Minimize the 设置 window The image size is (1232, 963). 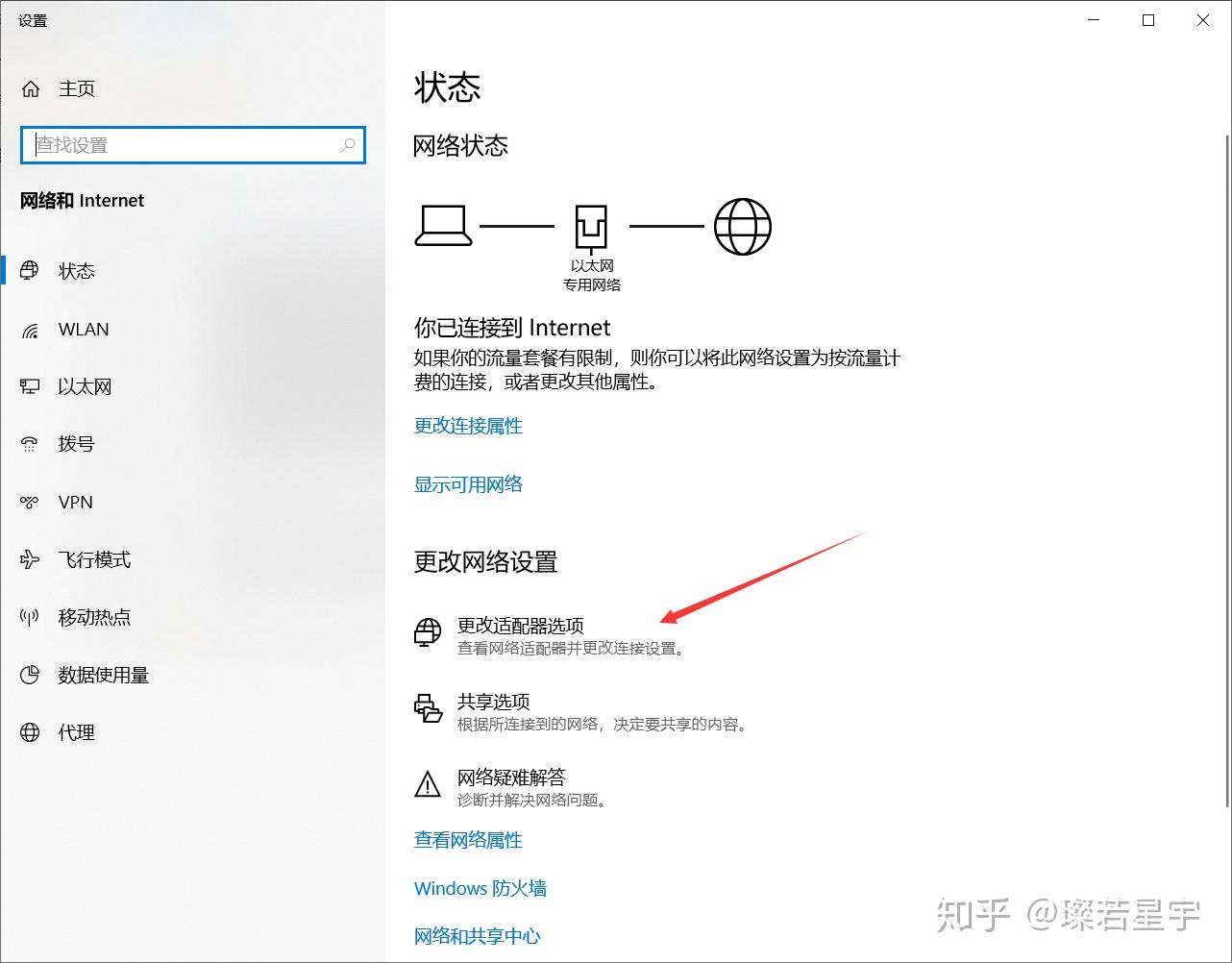[1094, 20]
